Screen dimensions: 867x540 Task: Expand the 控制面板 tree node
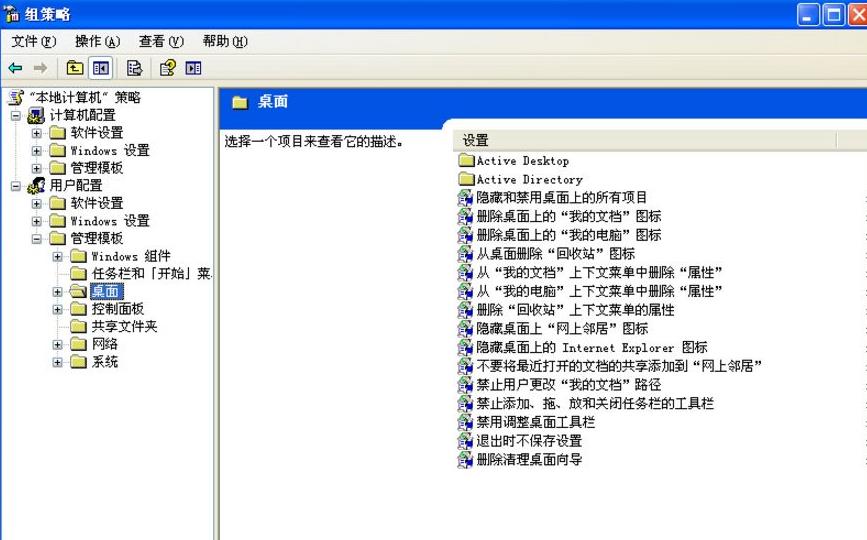coord(57,309)
